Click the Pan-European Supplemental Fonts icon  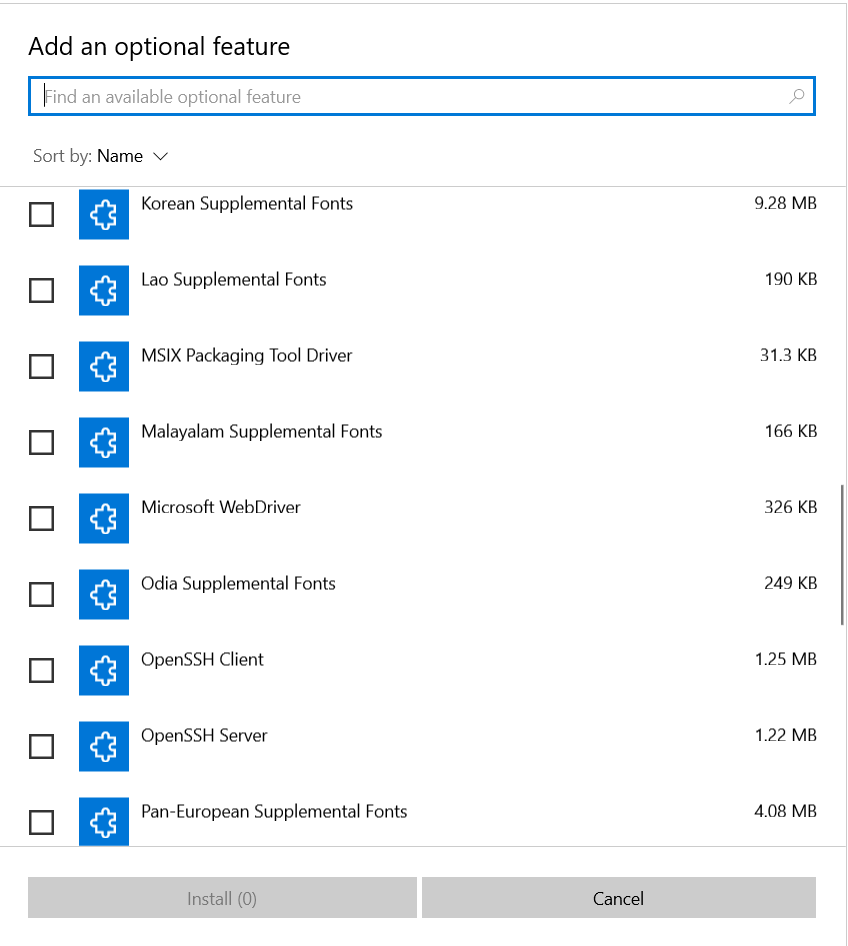pos(104,821)
